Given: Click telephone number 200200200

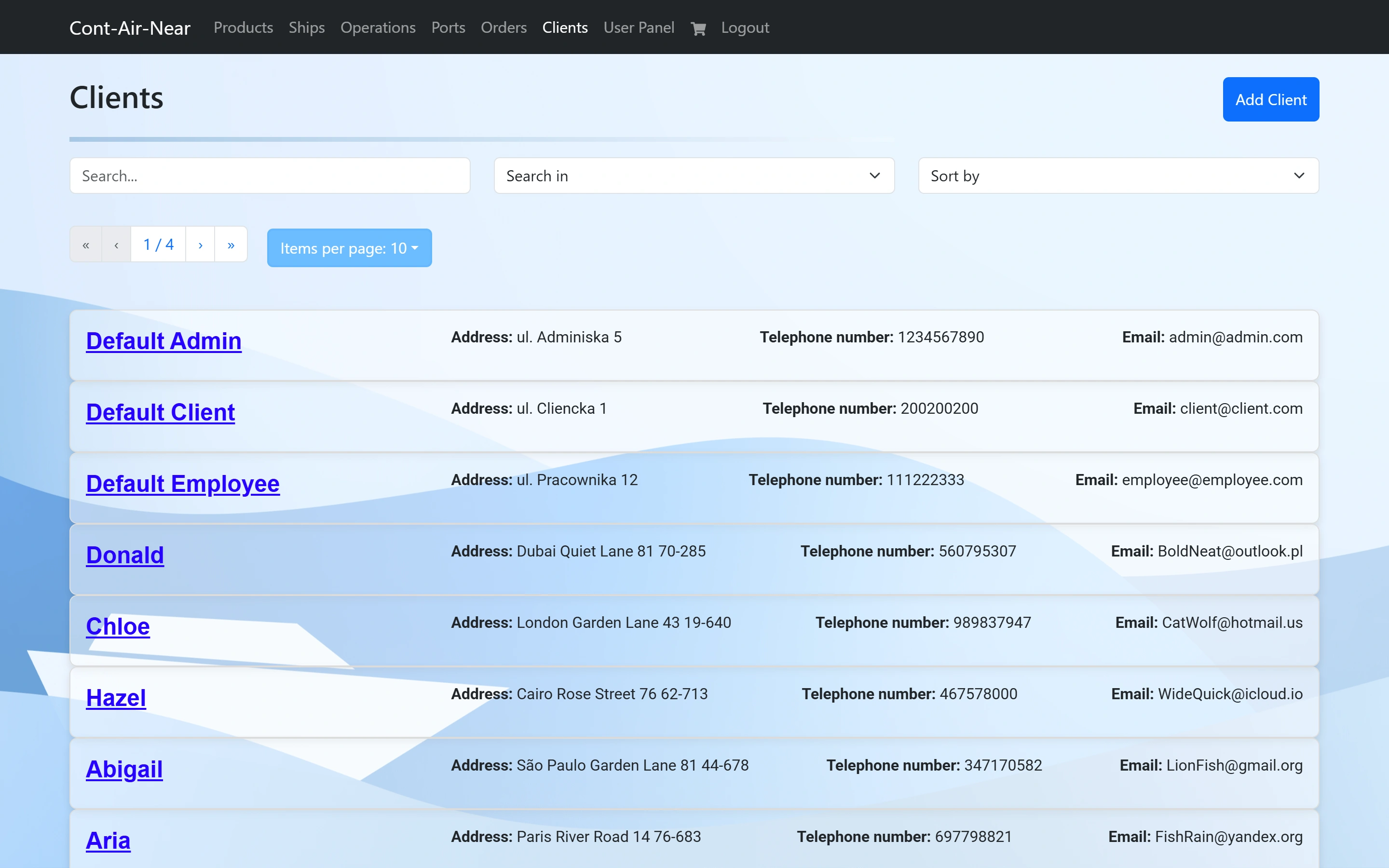Looking at the screenshot, I should pyautogui.click(x=940, y=409).
